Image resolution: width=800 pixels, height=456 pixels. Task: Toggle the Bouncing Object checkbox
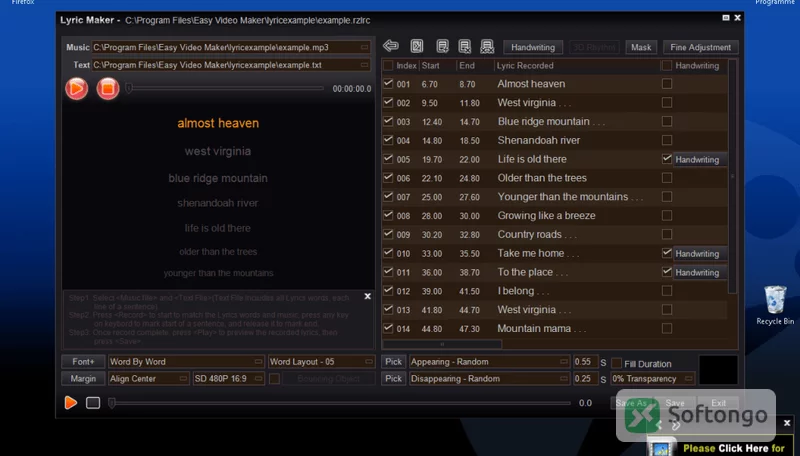point(274,378)
